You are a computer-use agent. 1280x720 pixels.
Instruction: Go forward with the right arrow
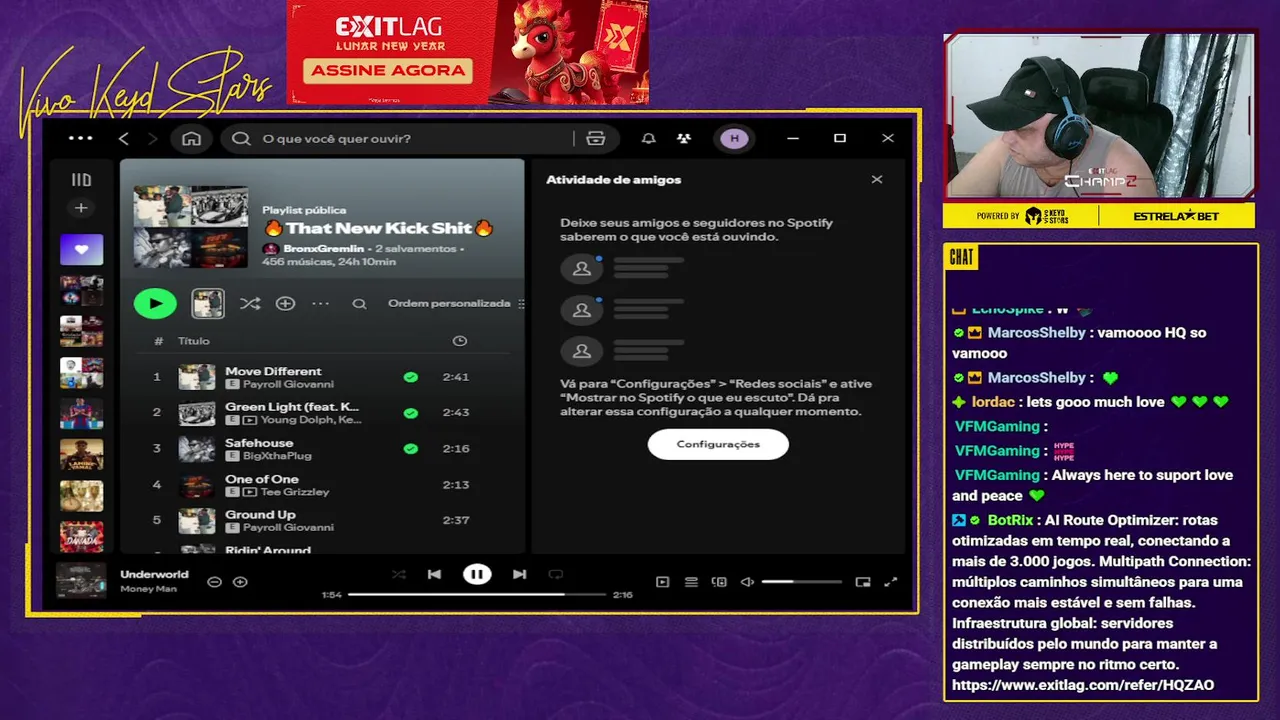152,138
